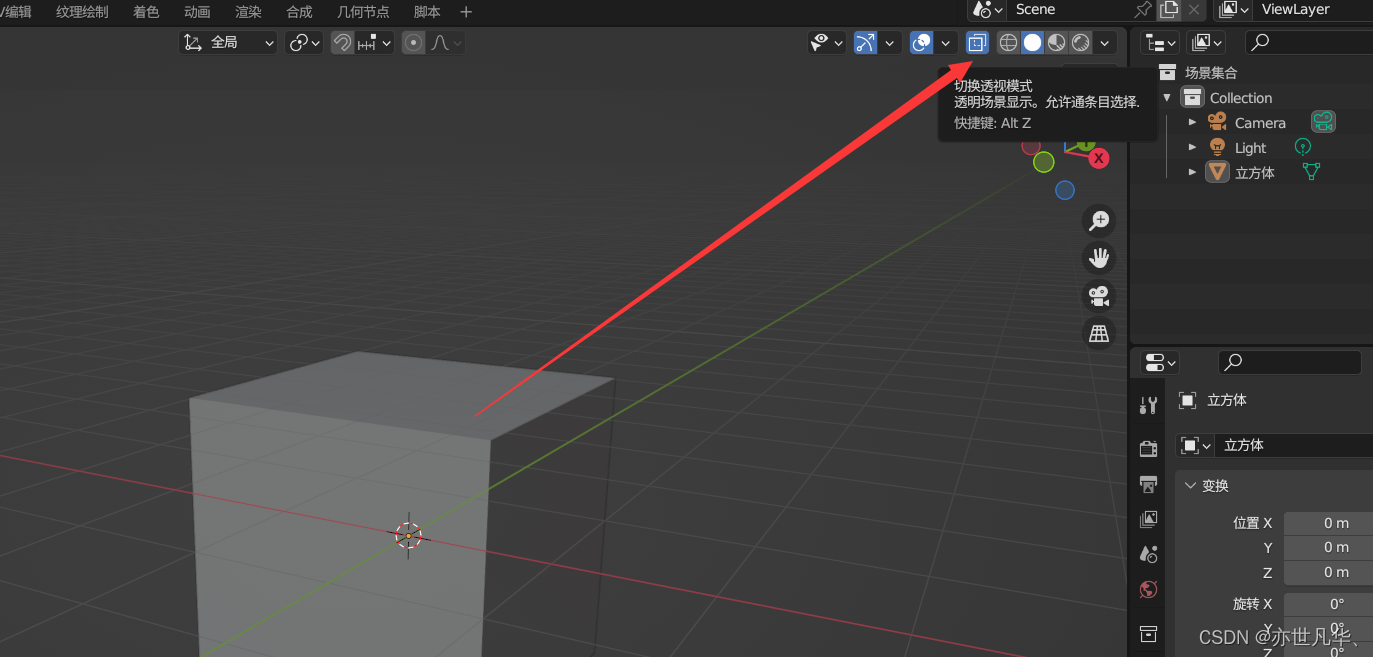Toggle snapping magnet icon

[342, 43]
